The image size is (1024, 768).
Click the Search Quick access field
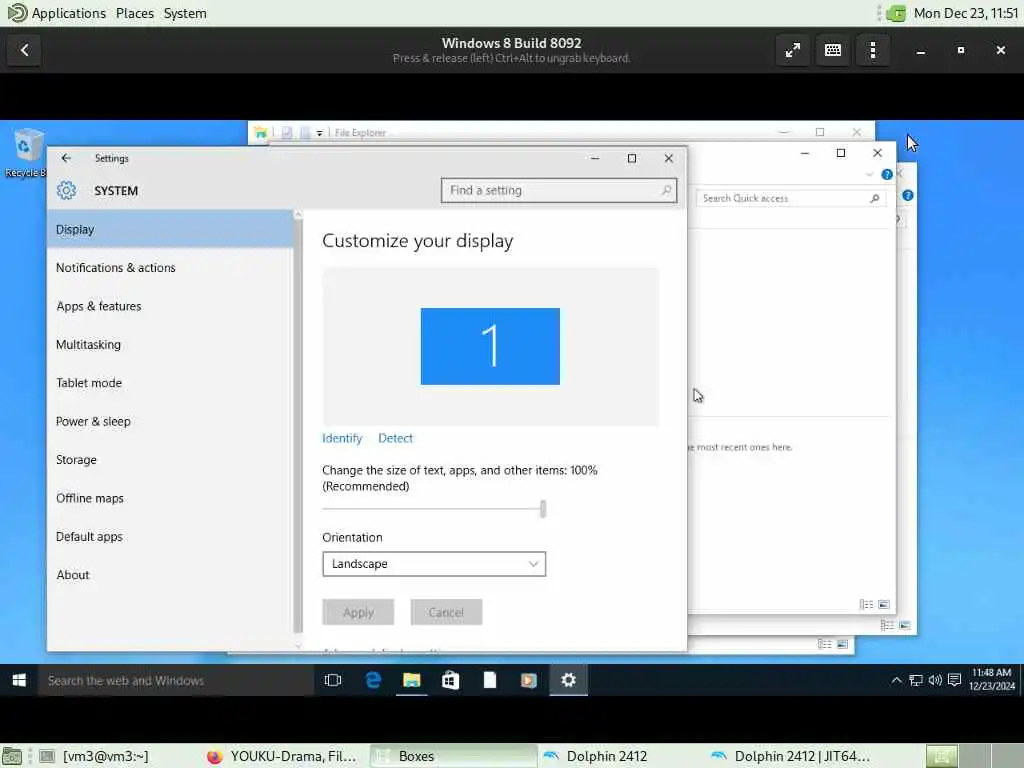coord(791,199)
